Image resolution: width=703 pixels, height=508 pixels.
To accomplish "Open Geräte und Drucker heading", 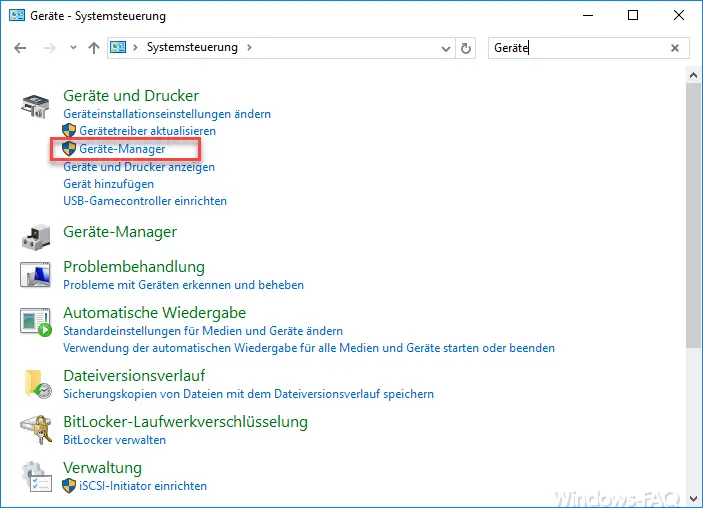I will [x=131, y=96].
